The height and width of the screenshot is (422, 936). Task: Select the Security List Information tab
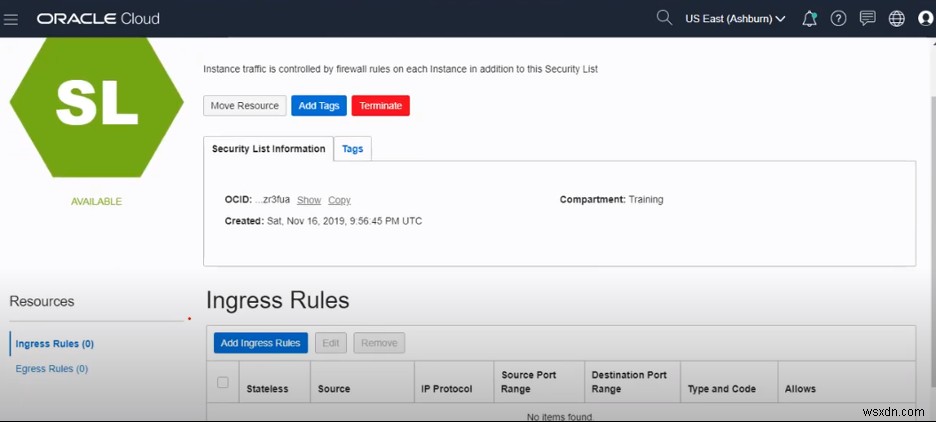pos(269,149)
